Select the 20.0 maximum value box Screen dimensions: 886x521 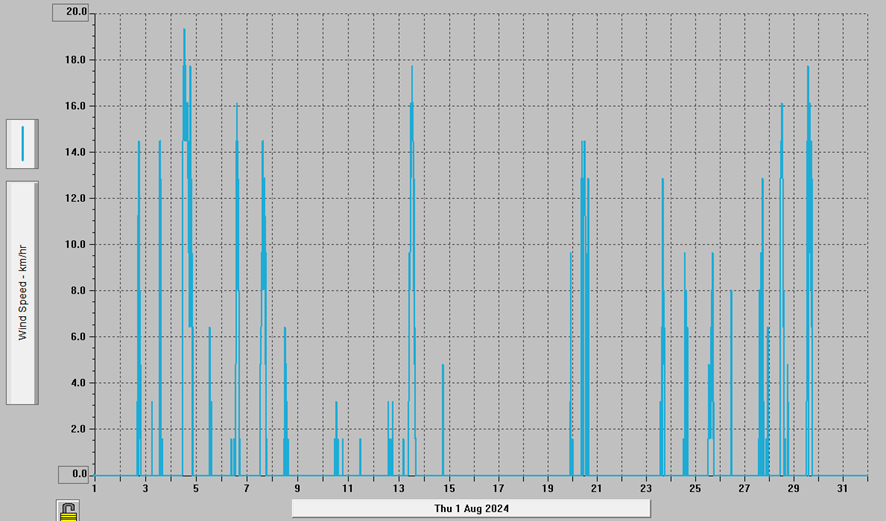pyautogui.click(x=76, y=12)
